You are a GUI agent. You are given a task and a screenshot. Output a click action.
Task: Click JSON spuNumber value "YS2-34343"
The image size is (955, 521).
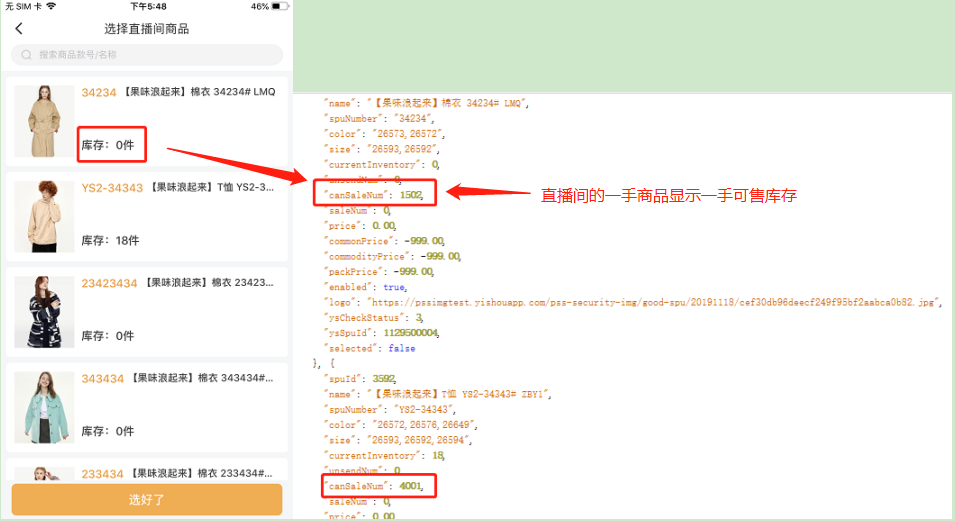point(425,409)
